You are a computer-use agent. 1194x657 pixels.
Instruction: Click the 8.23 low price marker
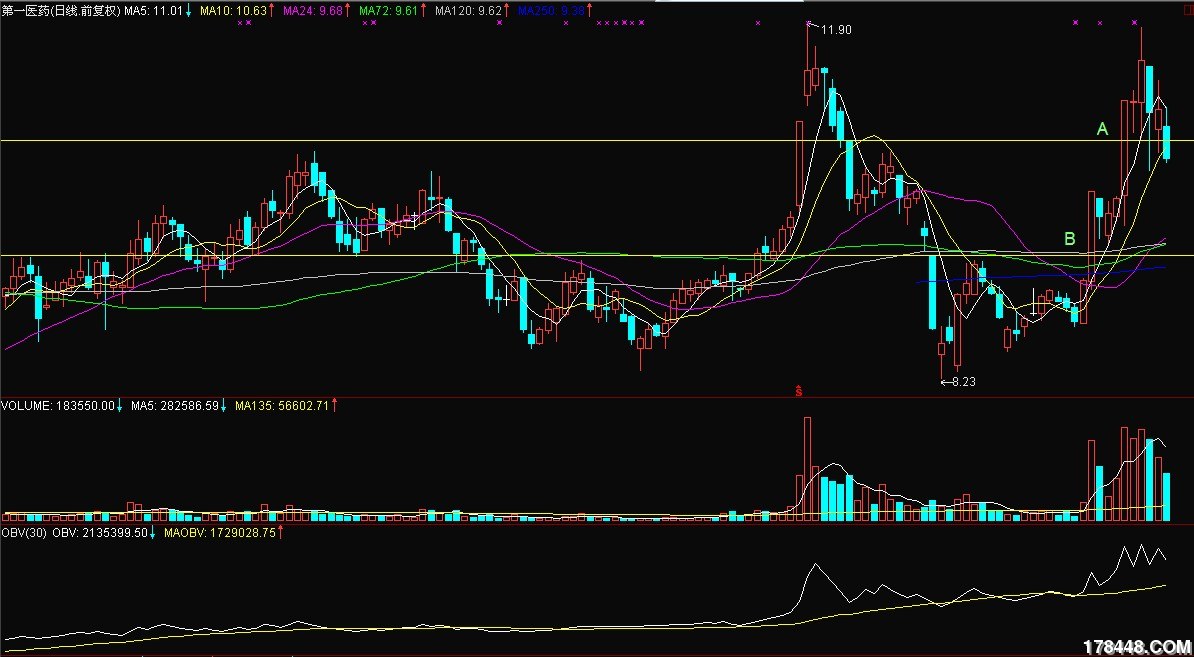[963, 382]
